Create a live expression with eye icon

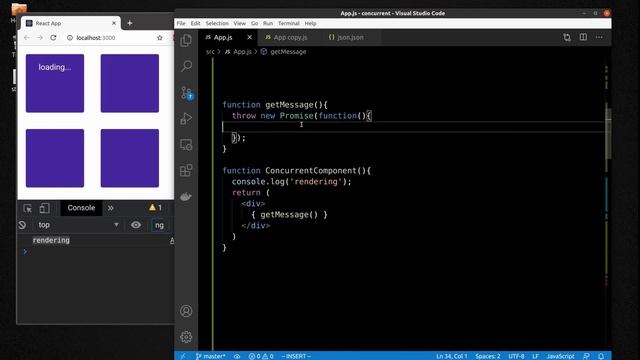pos(136,225)
